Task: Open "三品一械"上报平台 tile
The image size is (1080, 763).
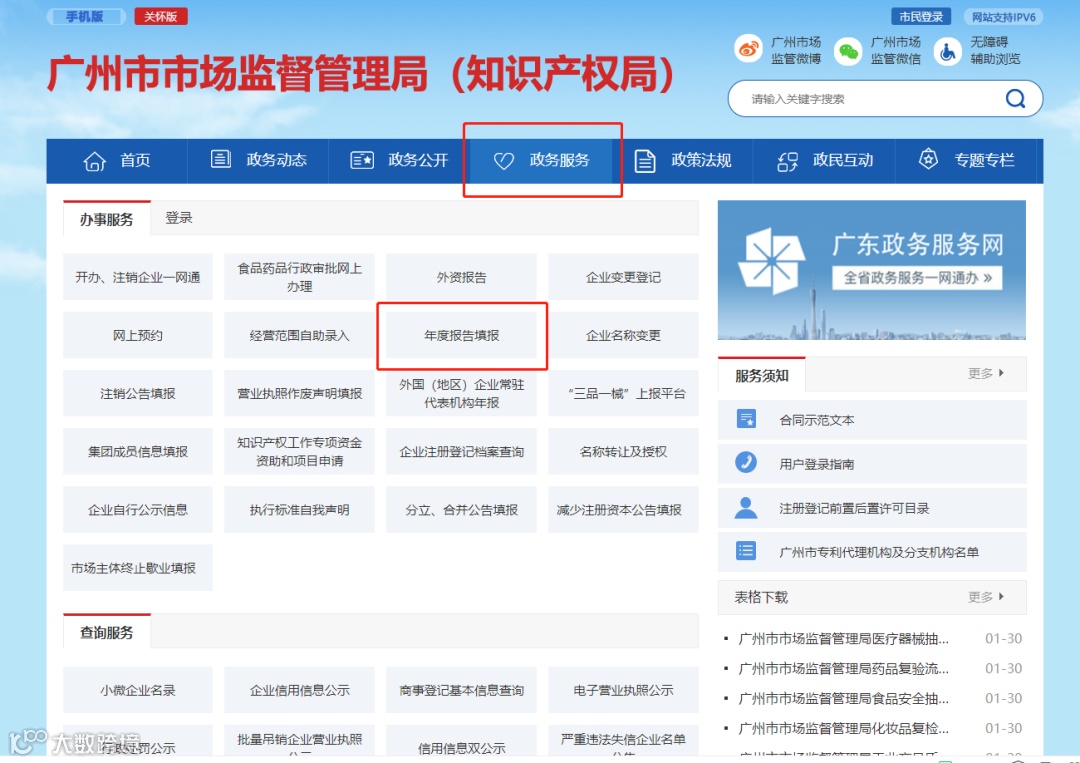Action: point(623,393)
